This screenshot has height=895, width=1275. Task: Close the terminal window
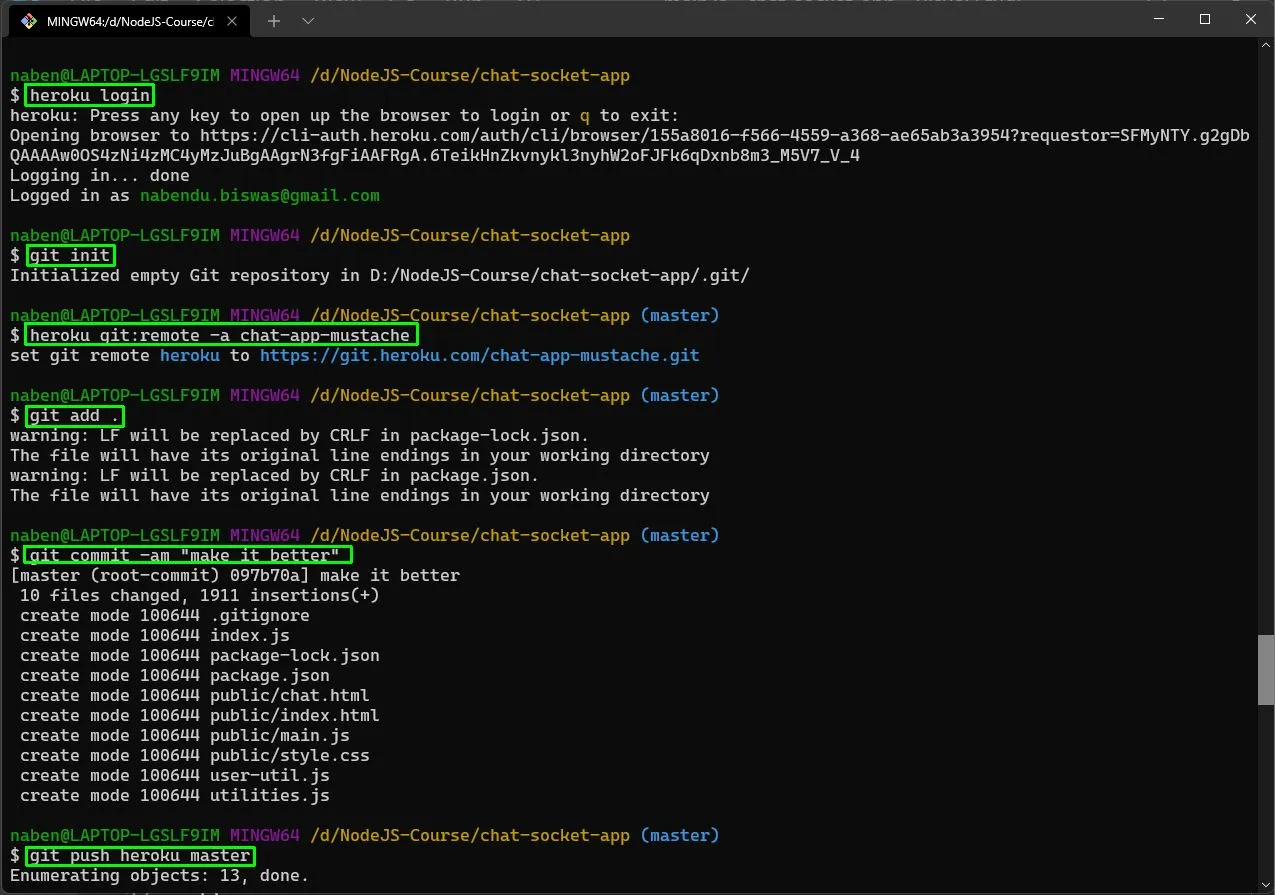click(1251, 19)
